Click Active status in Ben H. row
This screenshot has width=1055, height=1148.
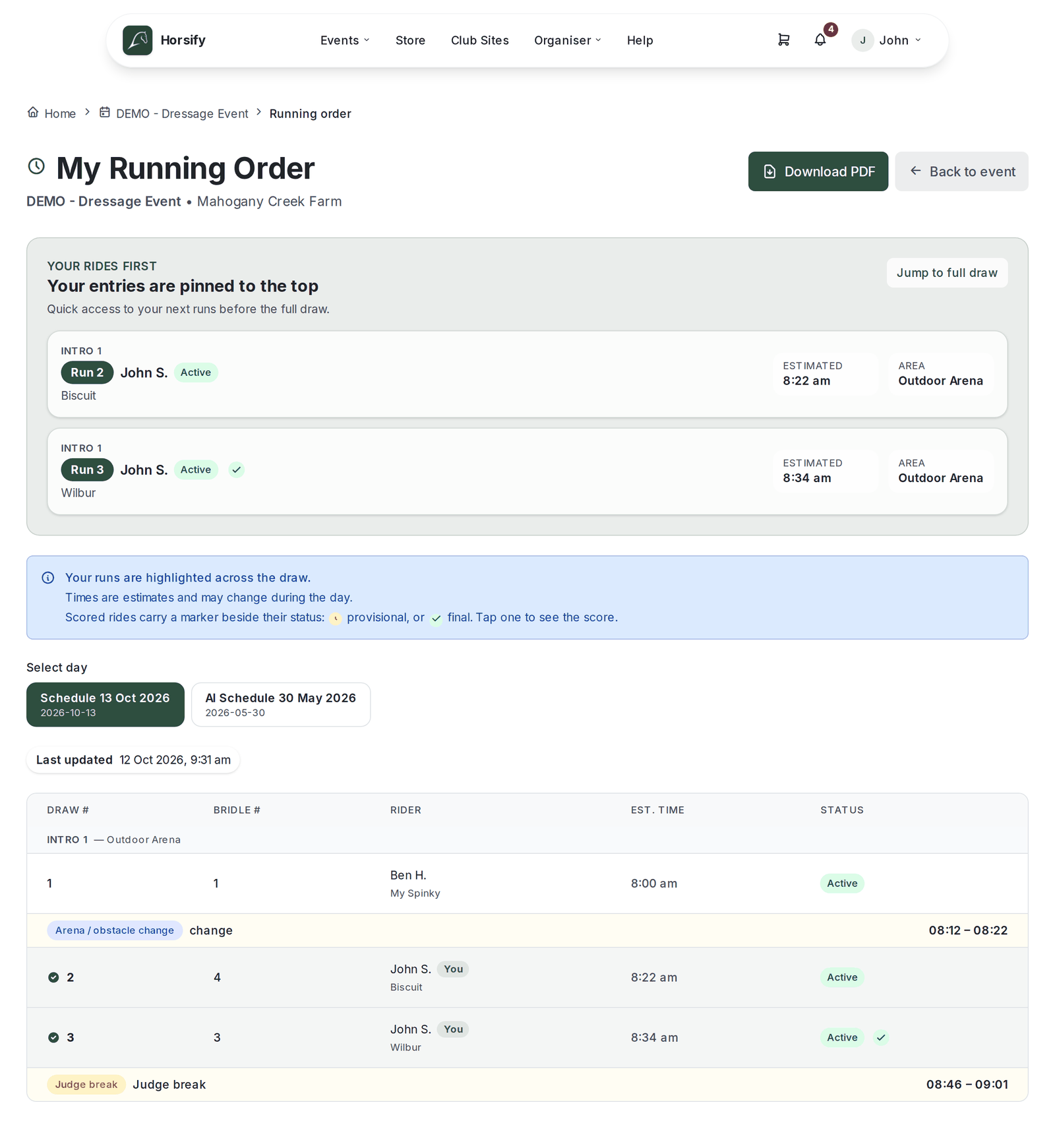842,883
